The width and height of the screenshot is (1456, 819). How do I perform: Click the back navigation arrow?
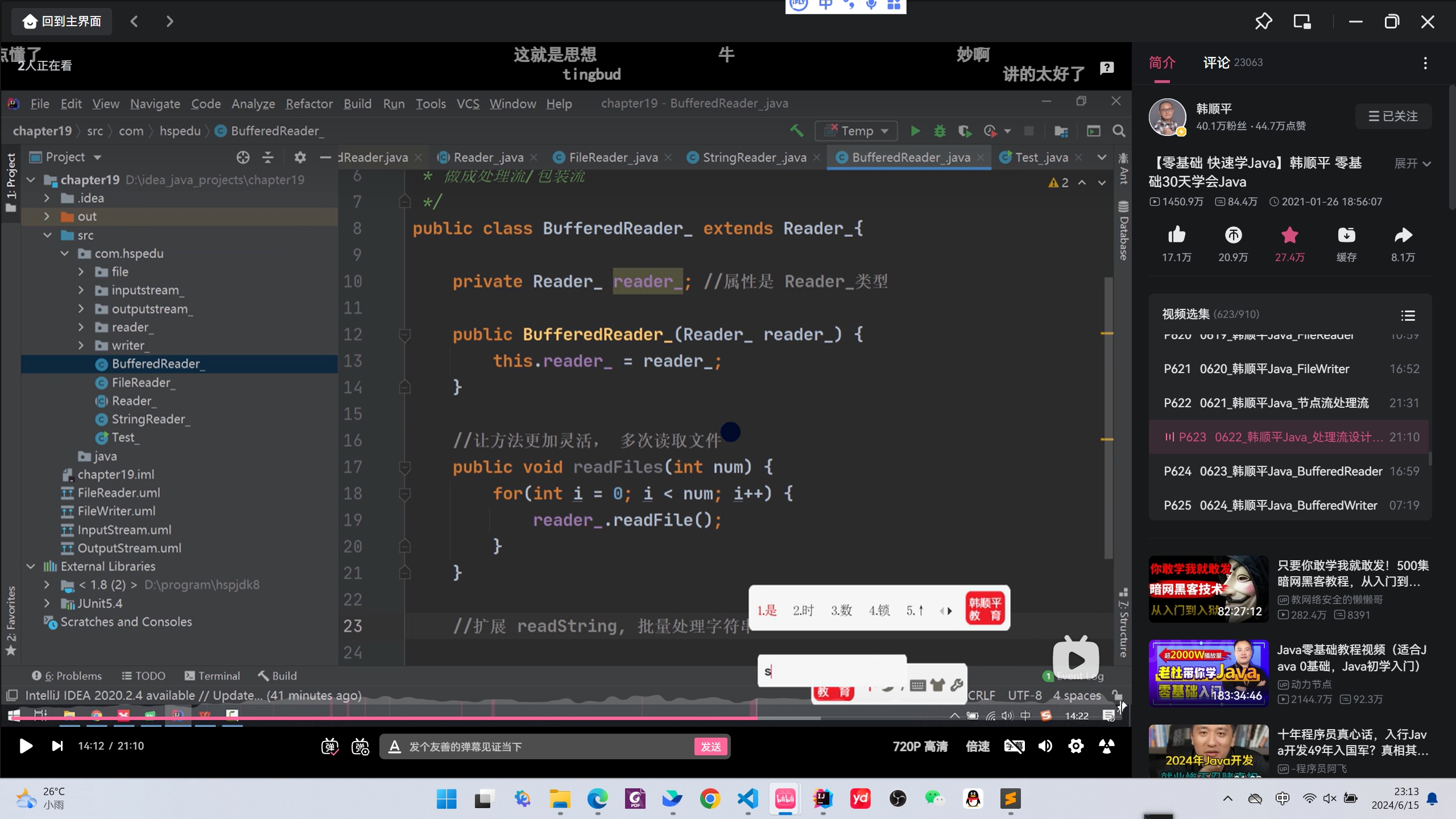click(134, 21)
